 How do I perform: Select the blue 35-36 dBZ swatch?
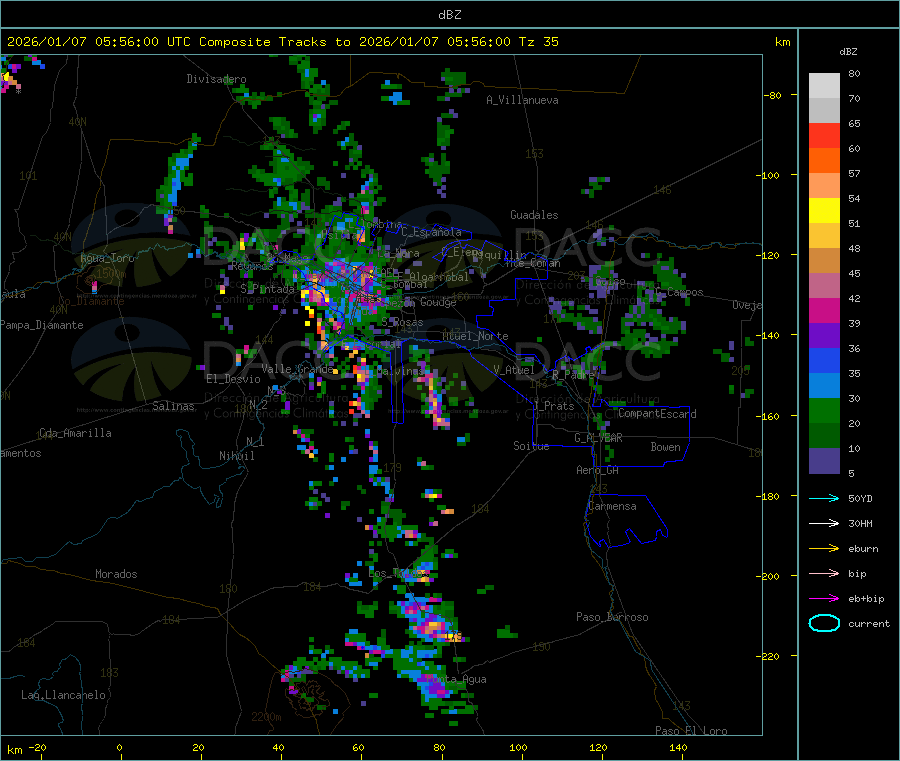pyautogui.click(x=824, y=361)
